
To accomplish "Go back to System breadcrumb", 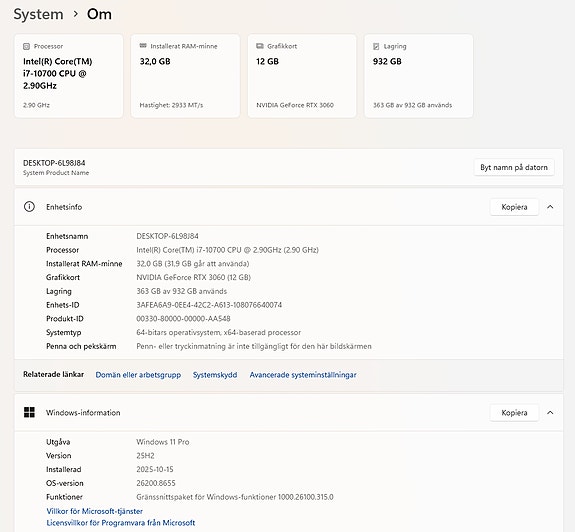I will pos(39,14).
